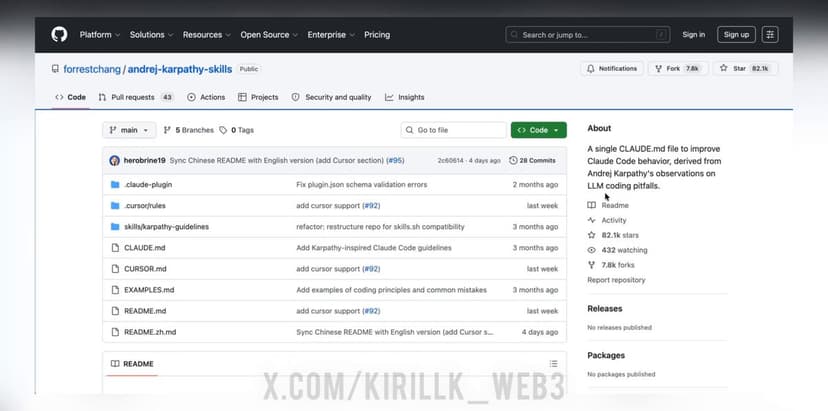Click Report repository link

pos(616,280)
